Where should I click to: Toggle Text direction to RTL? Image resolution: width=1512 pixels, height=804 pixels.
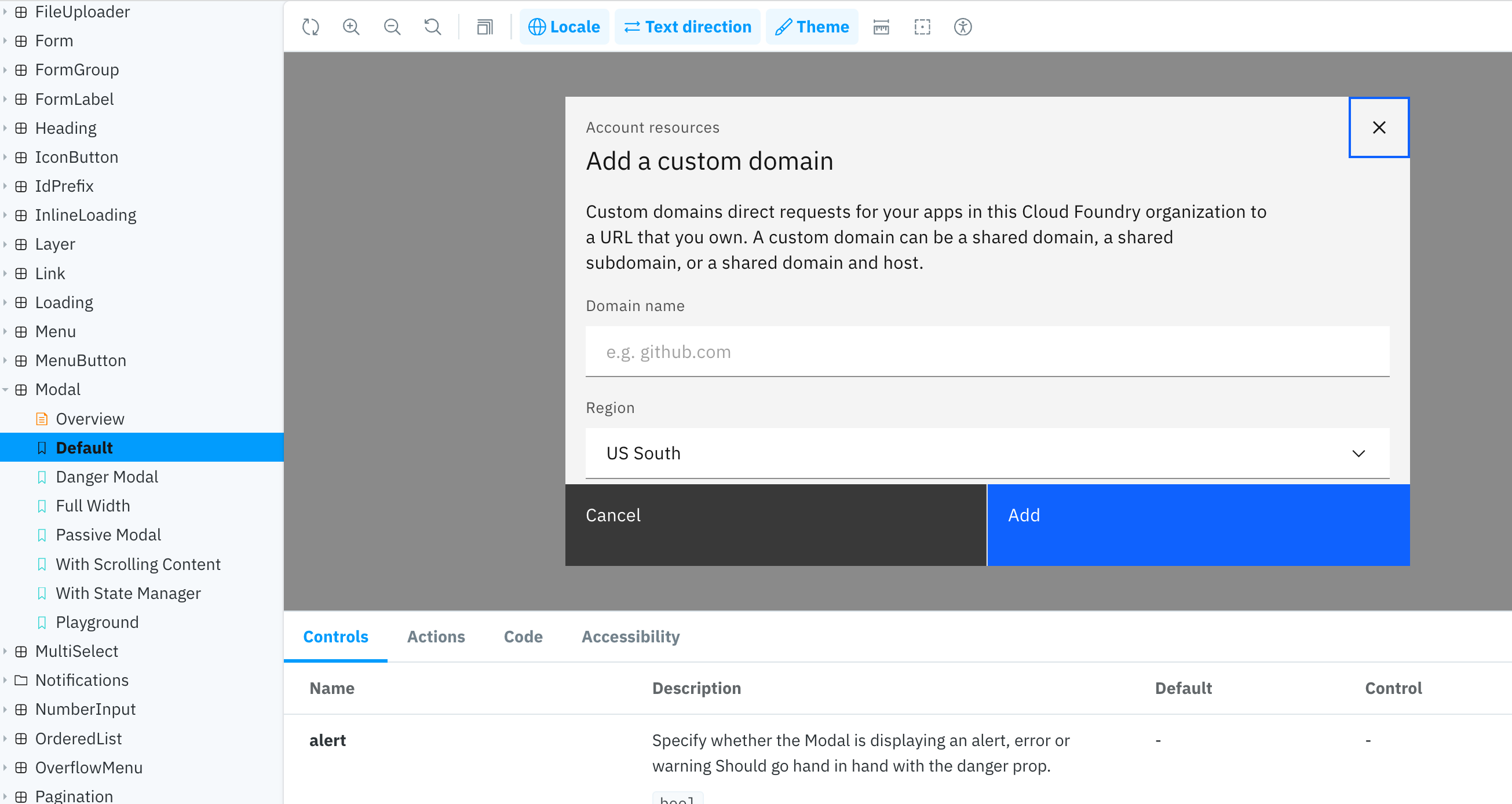coord(687,27)
